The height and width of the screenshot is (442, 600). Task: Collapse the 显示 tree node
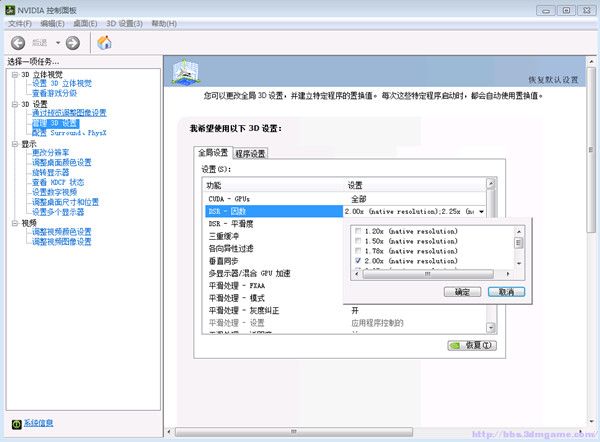[15, 144]
